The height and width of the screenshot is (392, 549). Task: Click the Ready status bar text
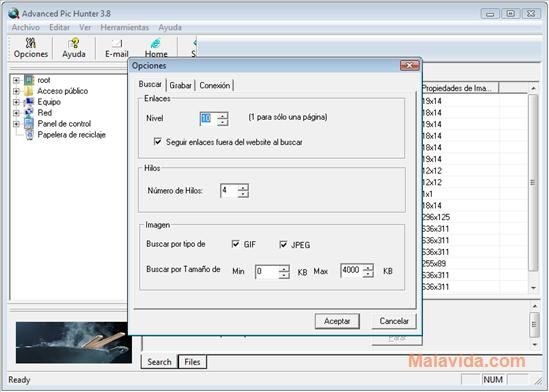(x=19, y=380)
